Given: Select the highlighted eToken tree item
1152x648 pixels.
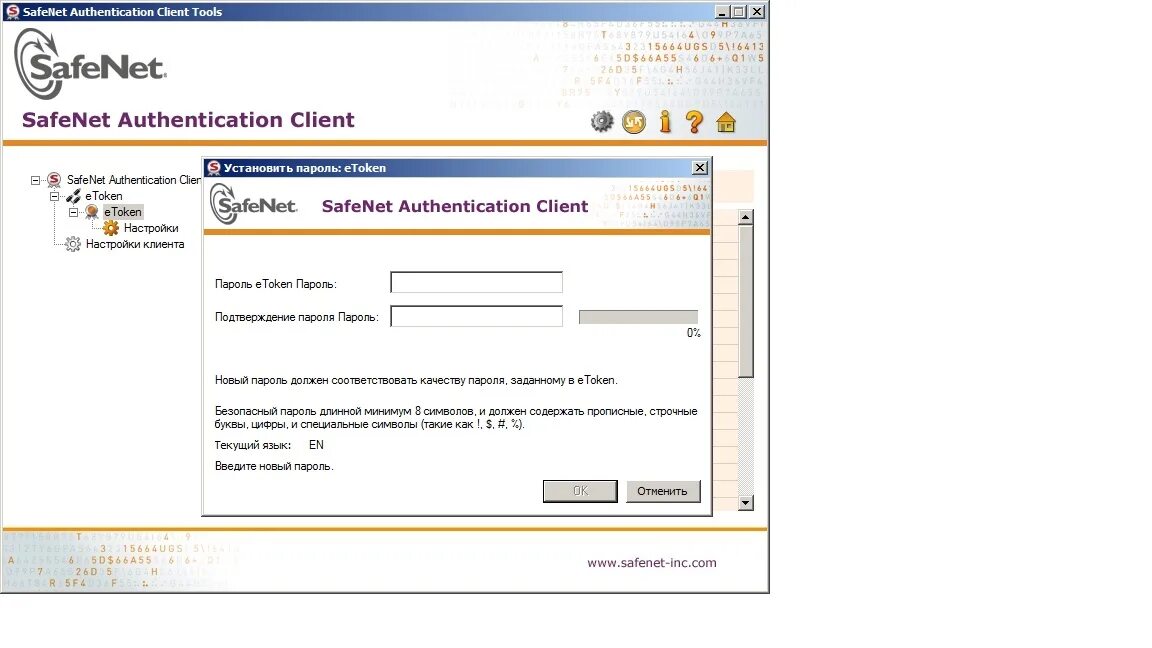Looking at the screenshot, I should click(x=123, y=212).
